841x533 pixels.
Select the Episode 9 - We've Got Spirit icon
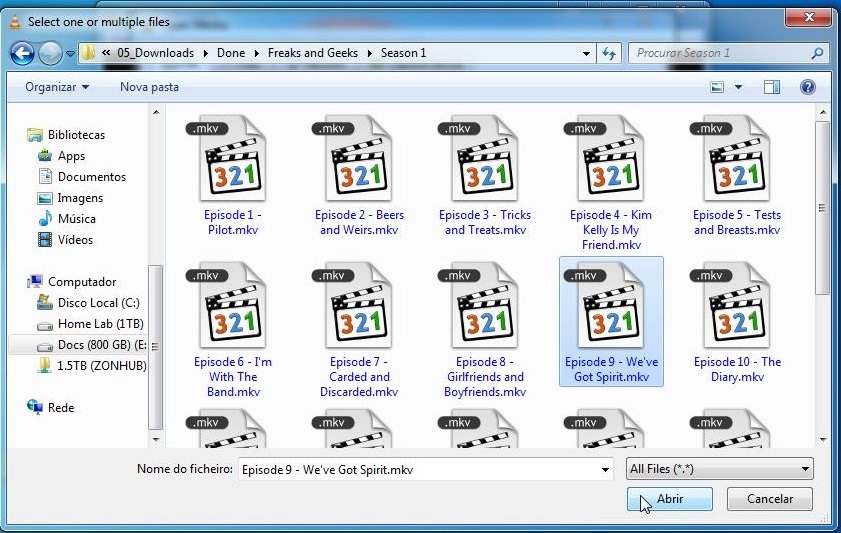click(x=610, y=305)
